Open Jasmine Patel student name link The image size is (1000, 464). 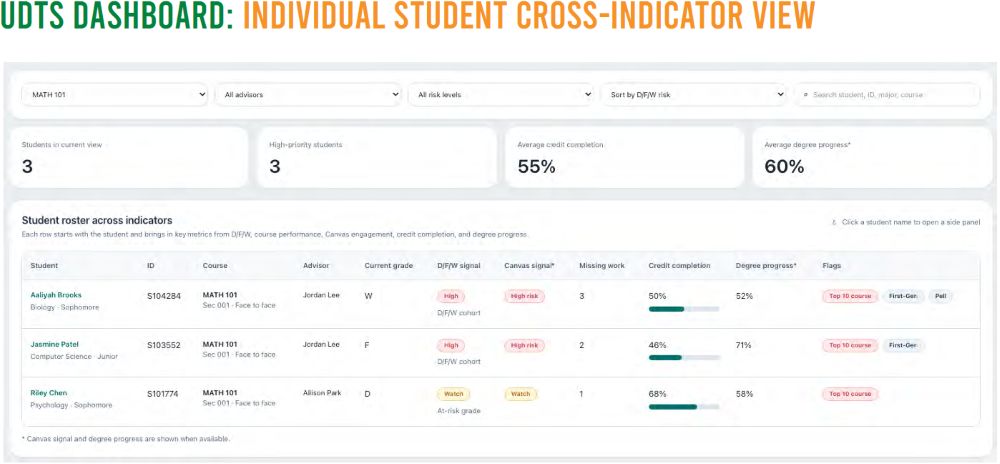point(54,344)
